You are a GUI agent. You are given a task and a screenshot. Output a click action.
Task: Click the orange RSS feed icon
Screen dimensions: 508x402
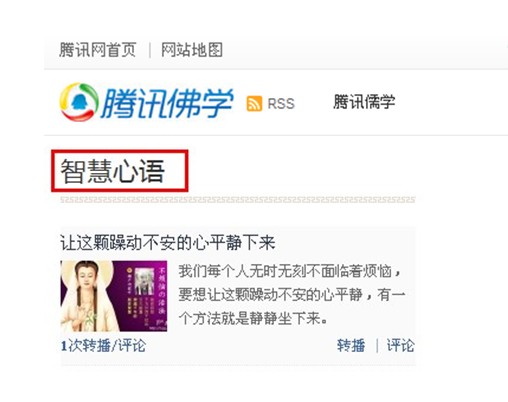254,103
